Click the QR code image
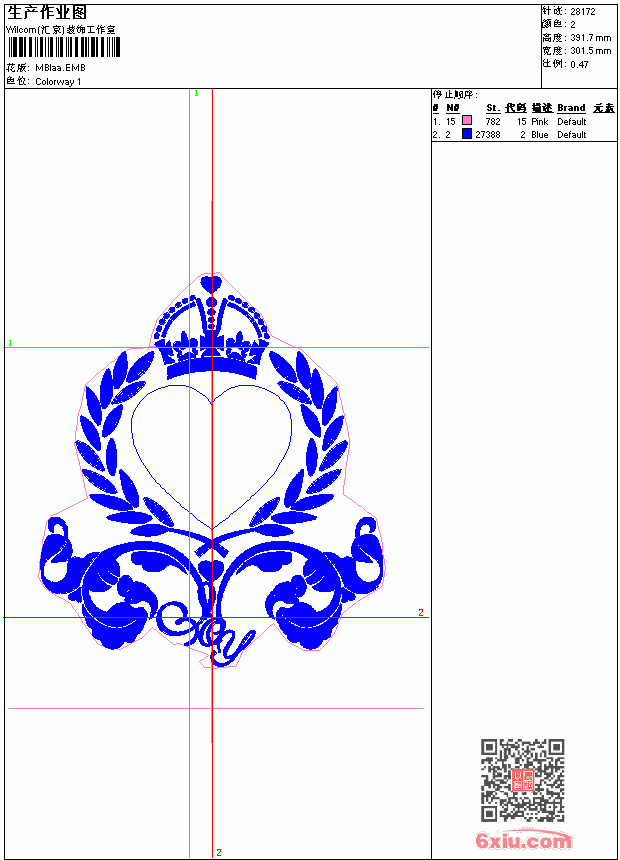 click(523, 780)
